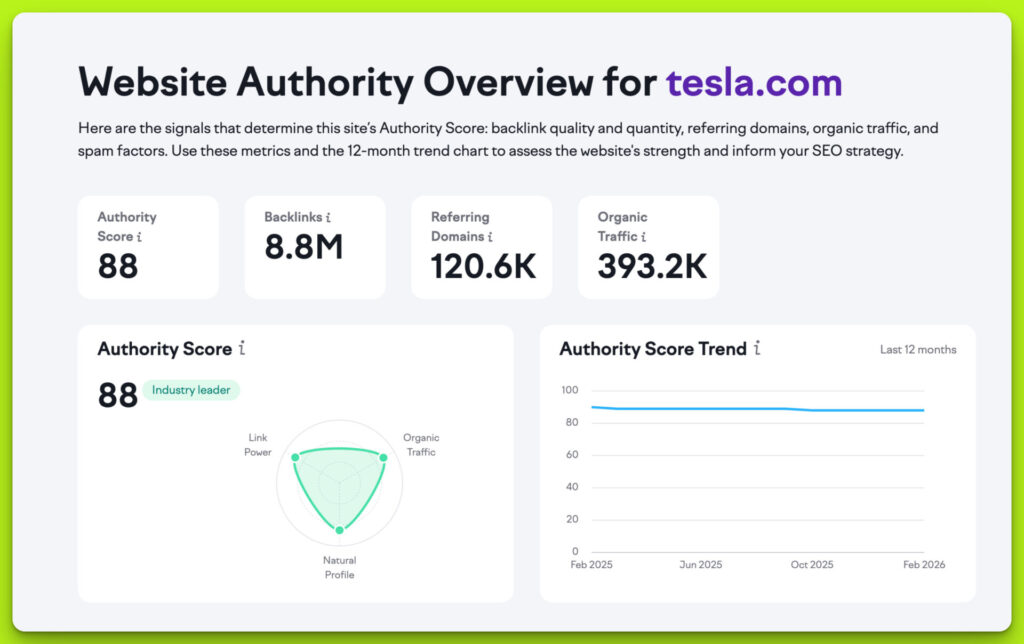This screenshot has height=644, width=1024.
Task: Click the 120.6K Referring Domains value
Action: (483, 267)
